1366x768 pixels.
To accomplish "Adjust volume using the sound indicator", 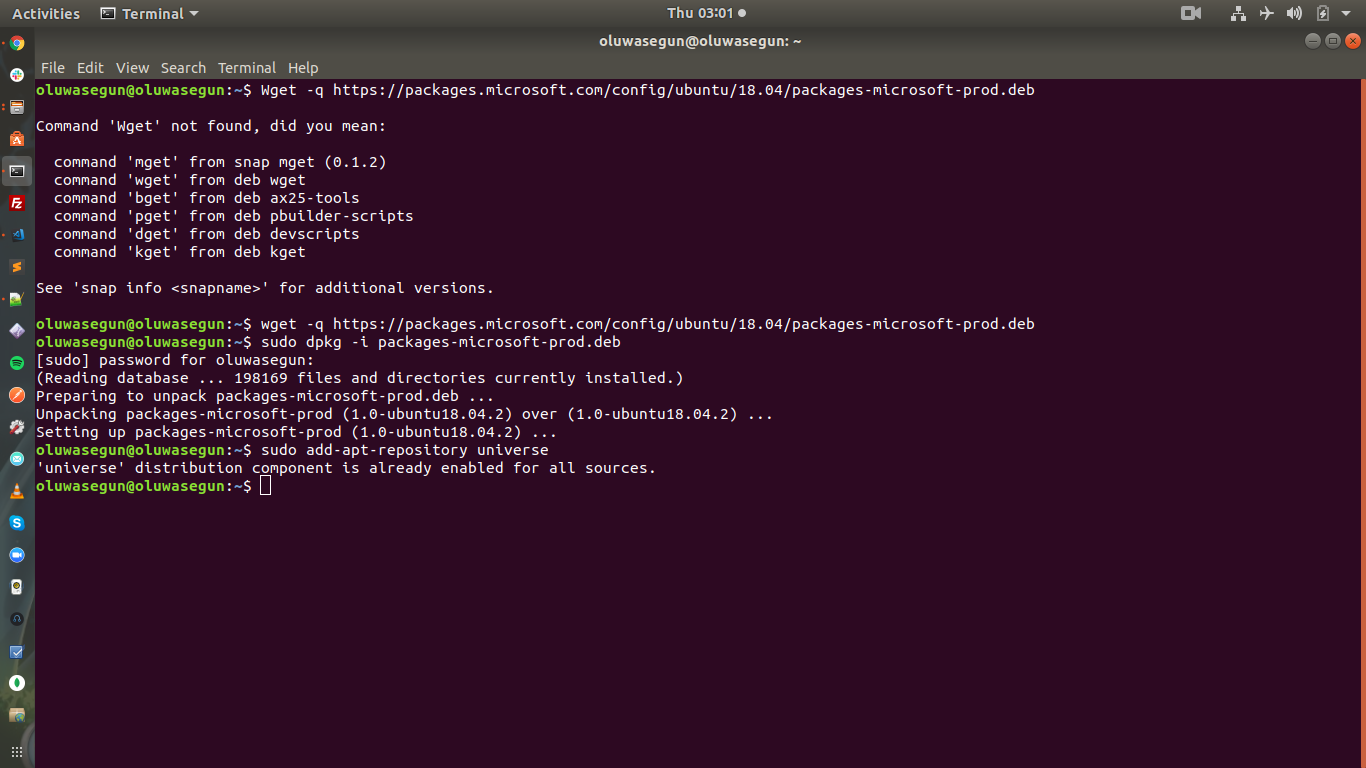I will pos(1294,13).
